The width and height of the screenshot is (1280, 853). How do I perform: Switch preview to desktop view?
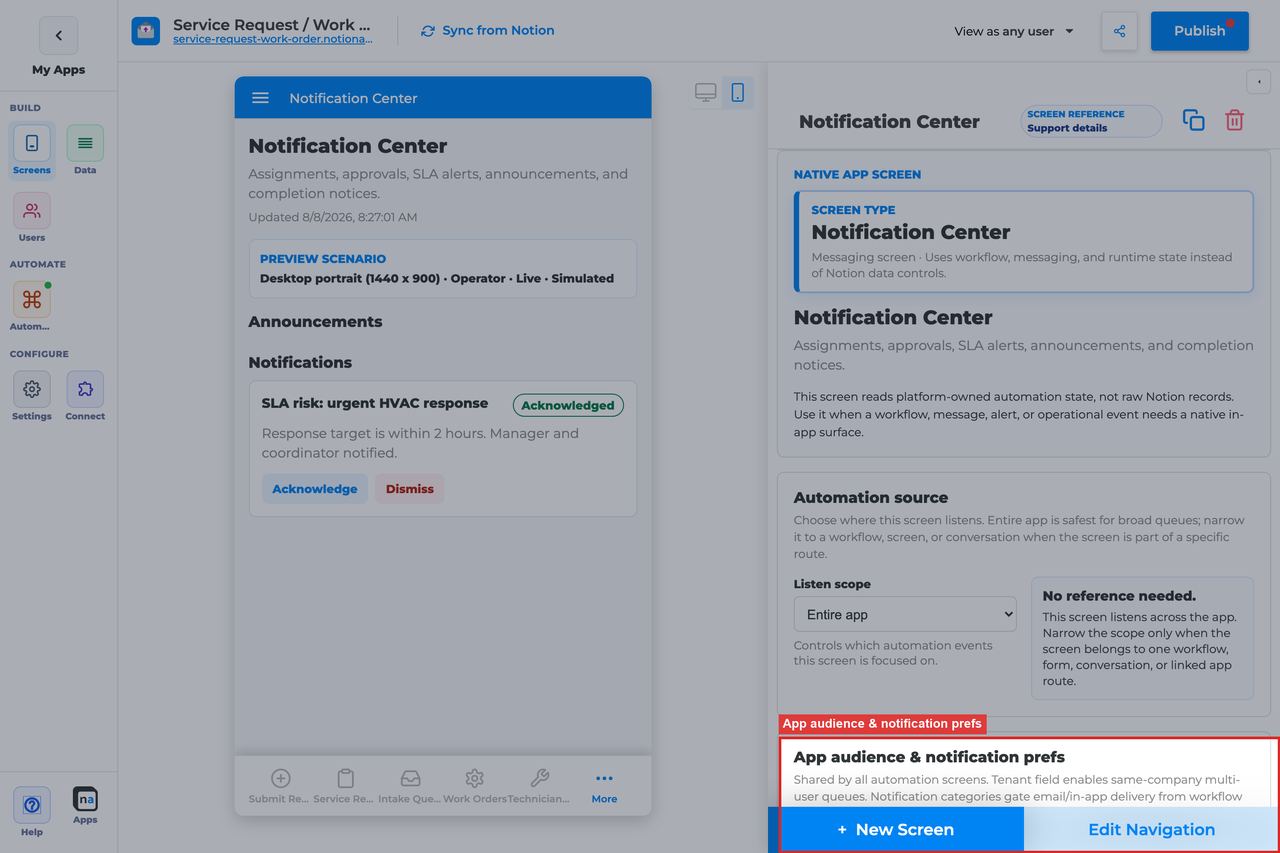pos(706,93)
